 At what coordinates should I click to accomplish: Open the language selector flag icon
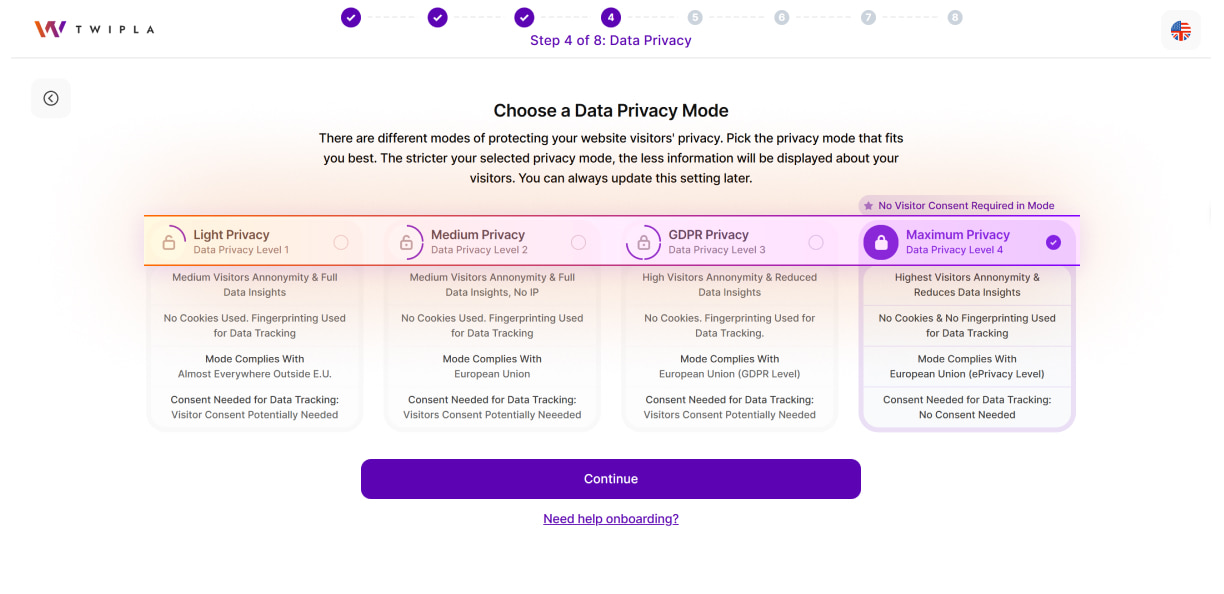click(x=1181, y=30)
